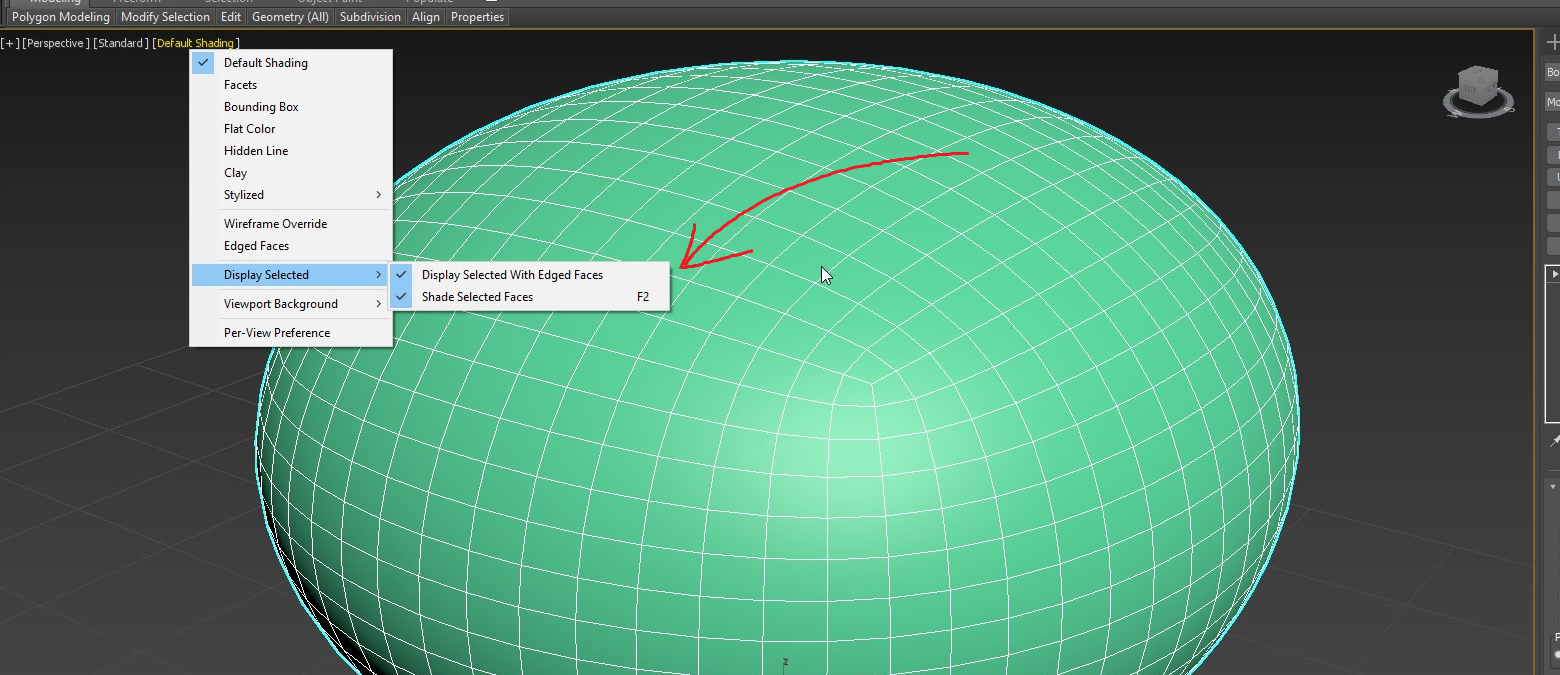
Task: Click the Edit ribbon panel
Action: tap(230, 16)
